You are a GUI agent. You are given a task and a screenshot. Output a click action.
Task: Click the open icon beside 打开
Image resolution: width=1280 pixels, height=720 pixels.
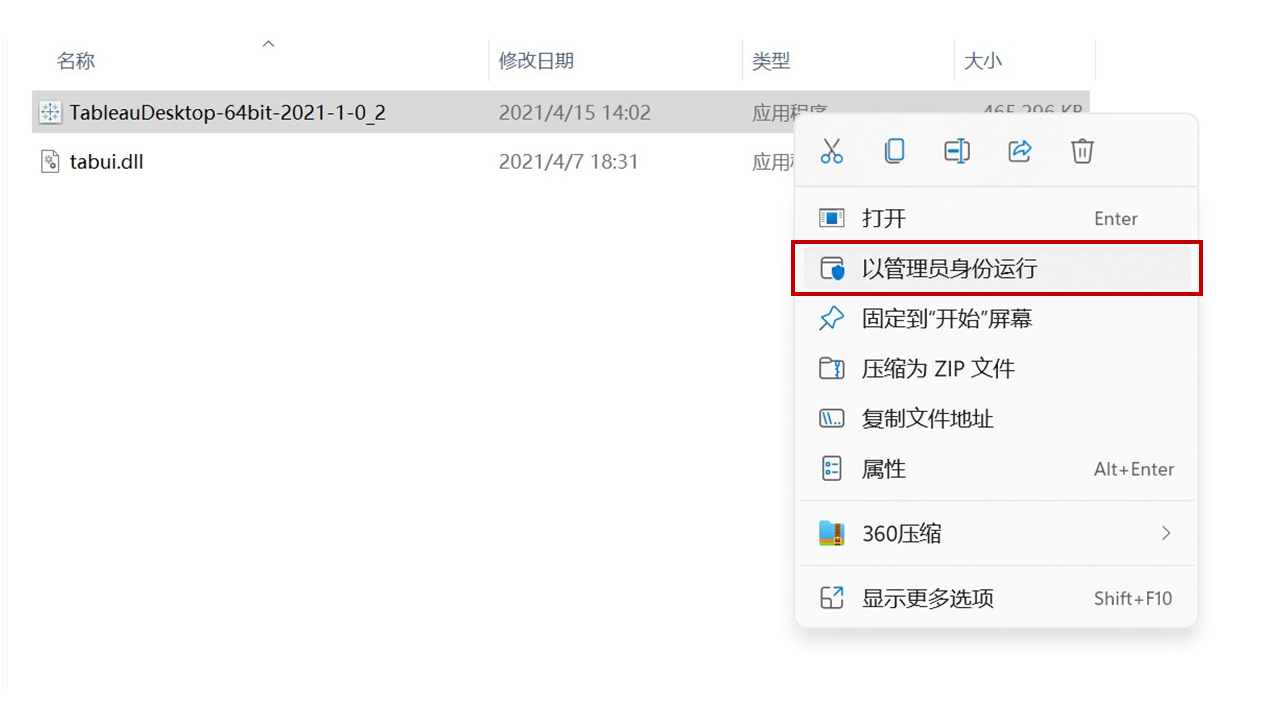pos(832,218)
